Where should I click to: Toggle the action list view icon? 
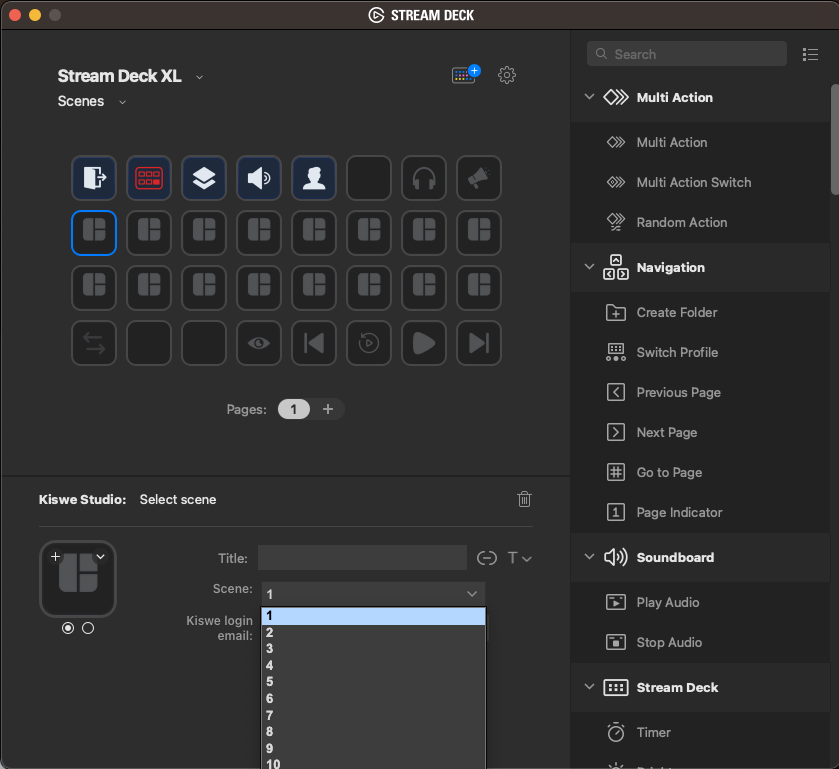[x=810, y=54]
